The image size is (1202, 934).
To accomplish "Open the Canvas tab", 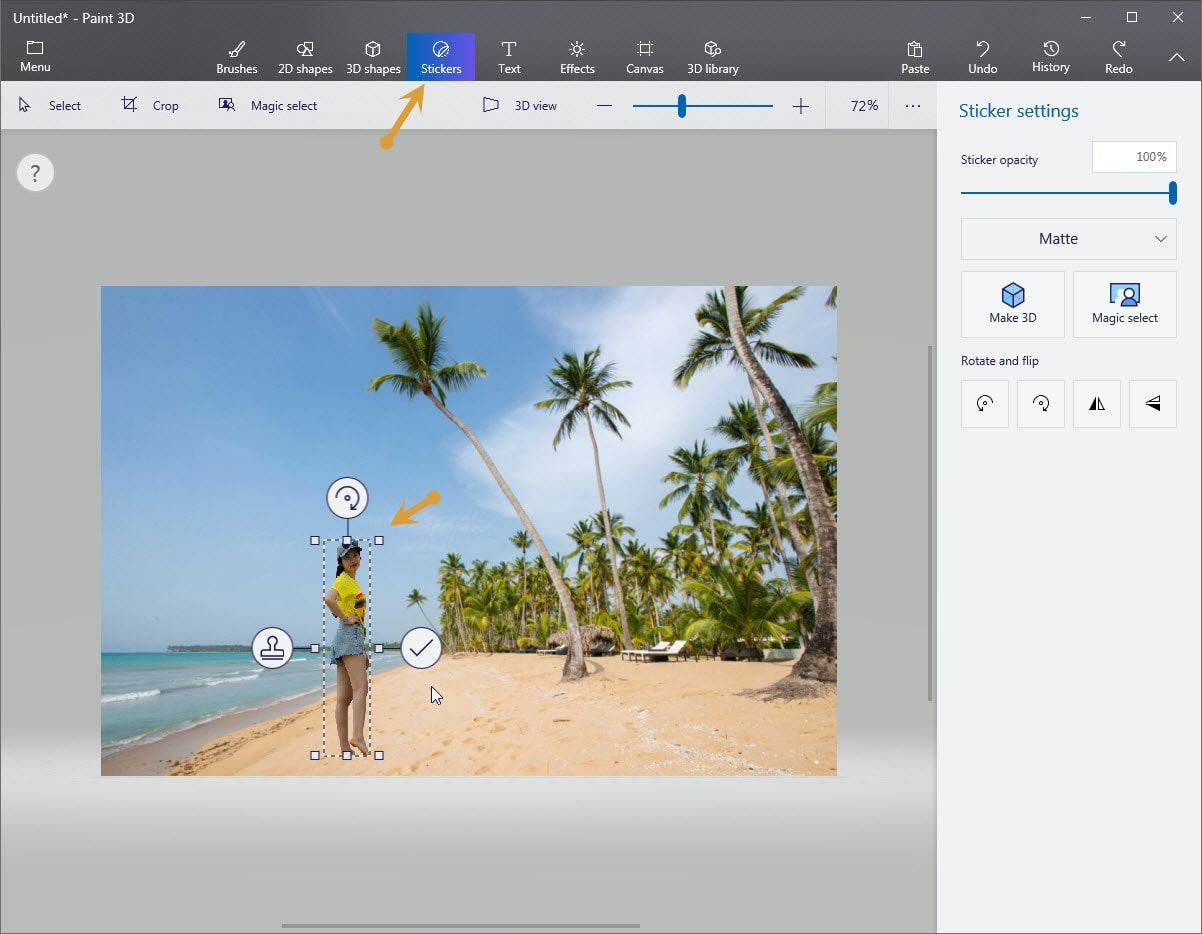I will click(645, 57).
